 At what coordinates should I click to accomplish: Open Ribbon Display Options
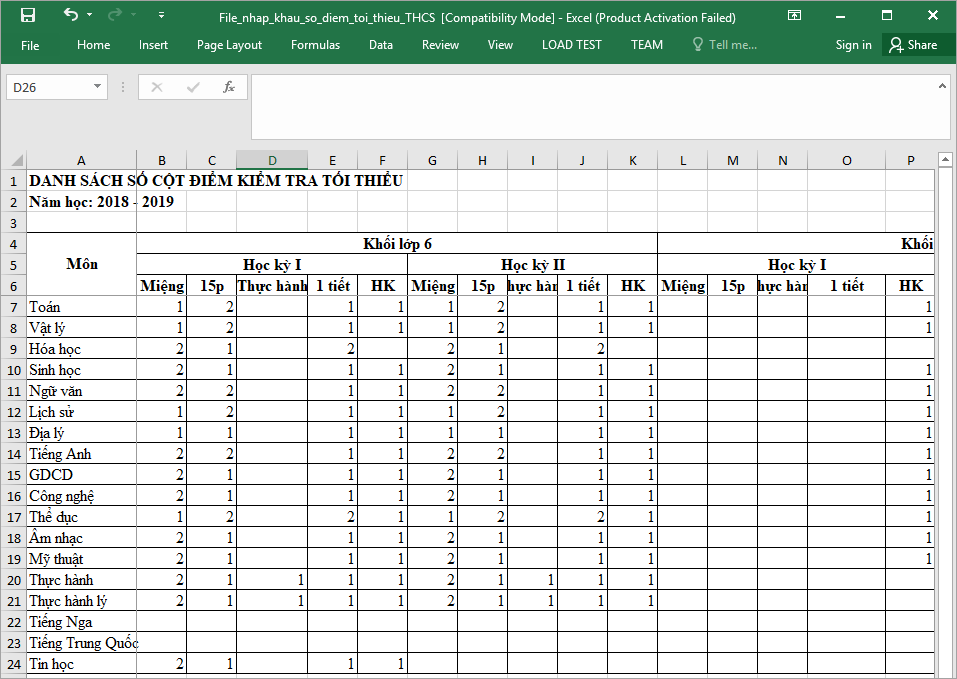(794, 16)
